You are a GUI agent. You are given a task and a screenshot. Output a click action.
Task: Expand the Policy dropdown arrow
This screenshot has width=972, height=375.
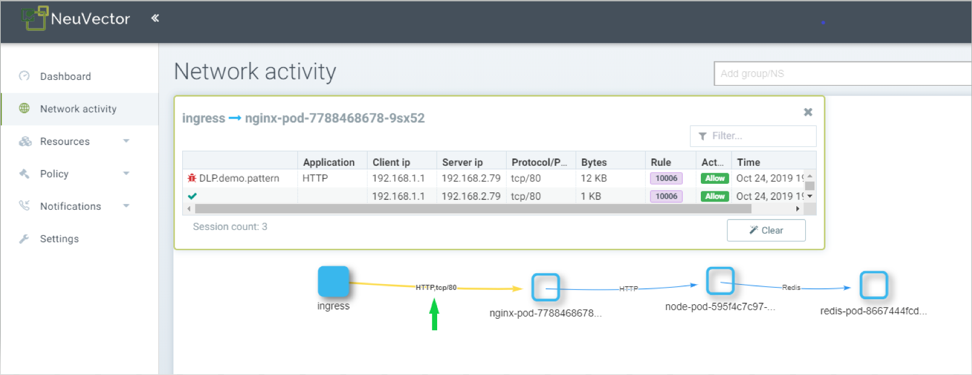126,173
